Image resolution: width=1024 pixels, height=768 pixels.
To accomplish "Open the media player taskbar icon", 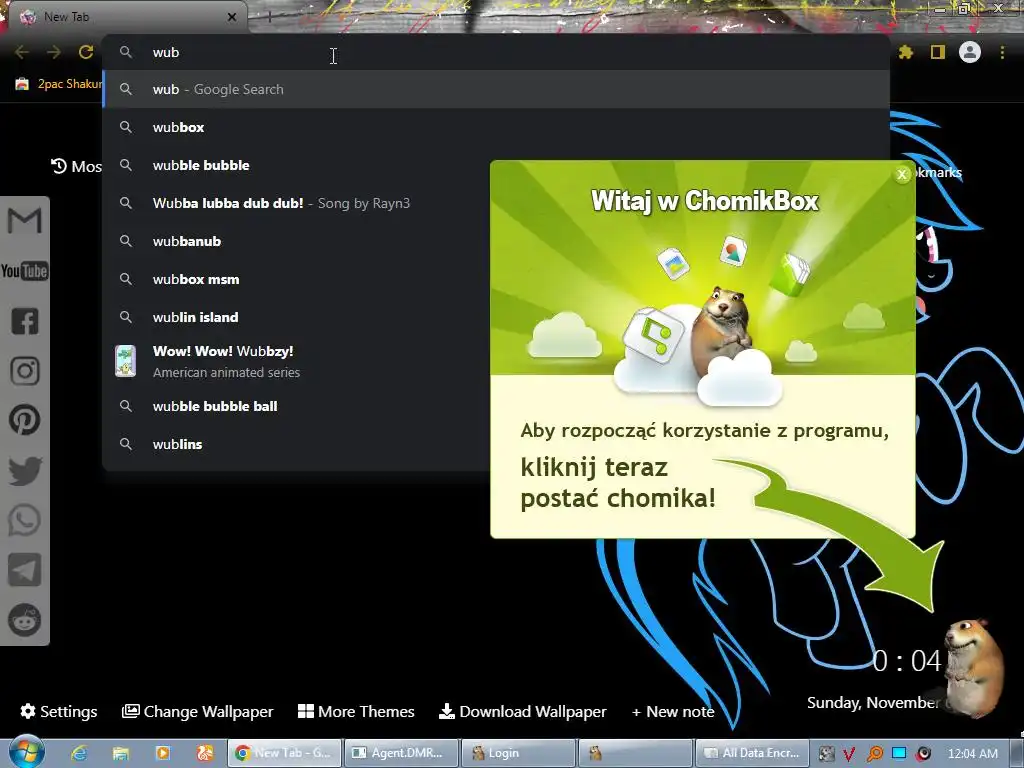I will pos(163,753).
